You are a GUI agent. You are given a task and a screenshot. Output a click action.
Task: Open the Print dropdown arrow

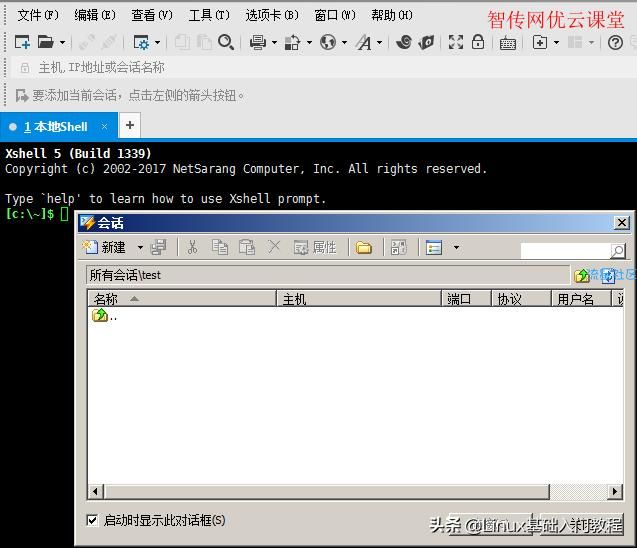[x=274, y=42]
